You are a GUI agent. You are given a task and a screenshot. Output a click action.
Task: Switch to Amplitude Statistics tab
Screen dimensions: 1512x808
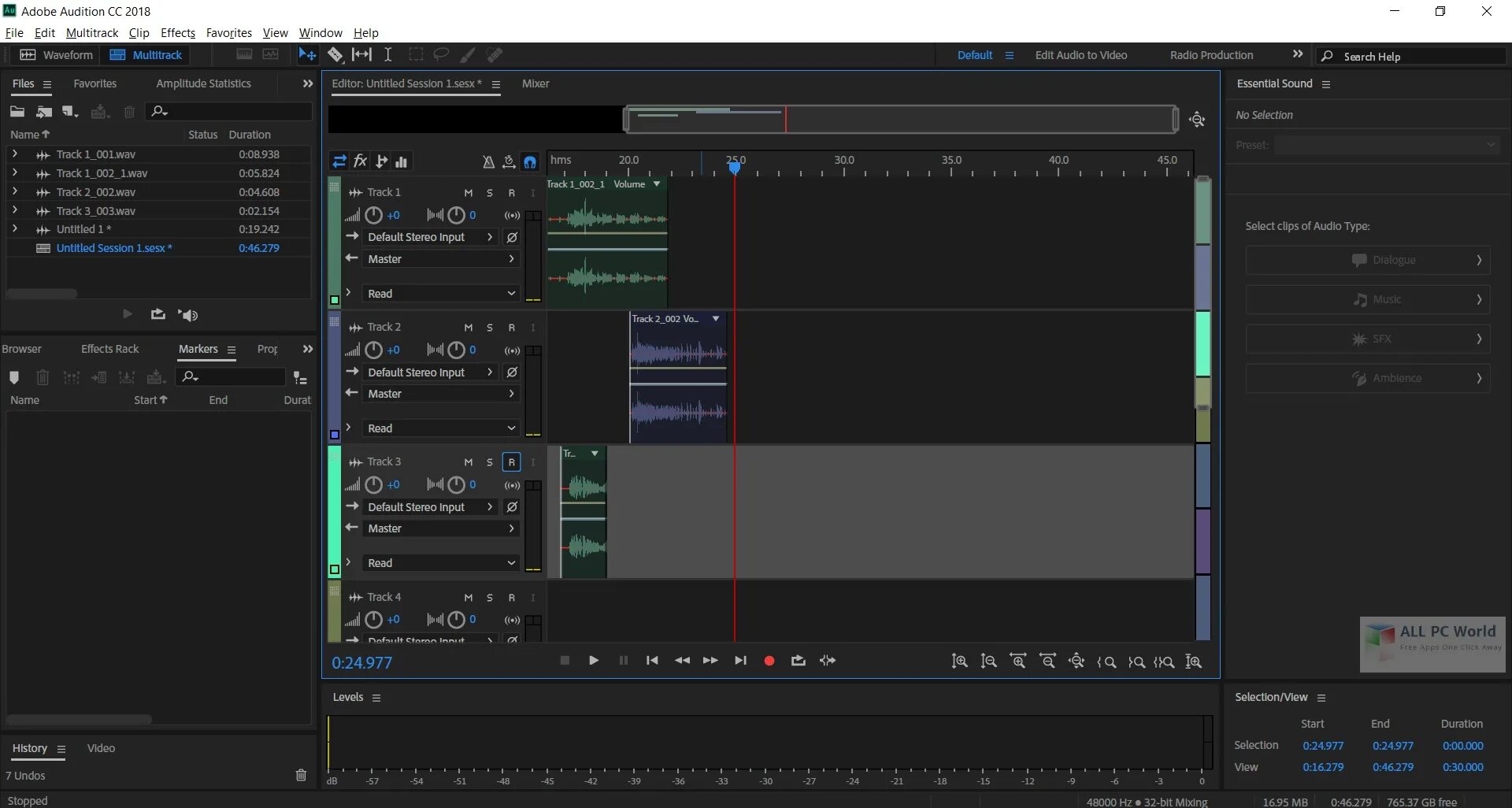[203, 83]
